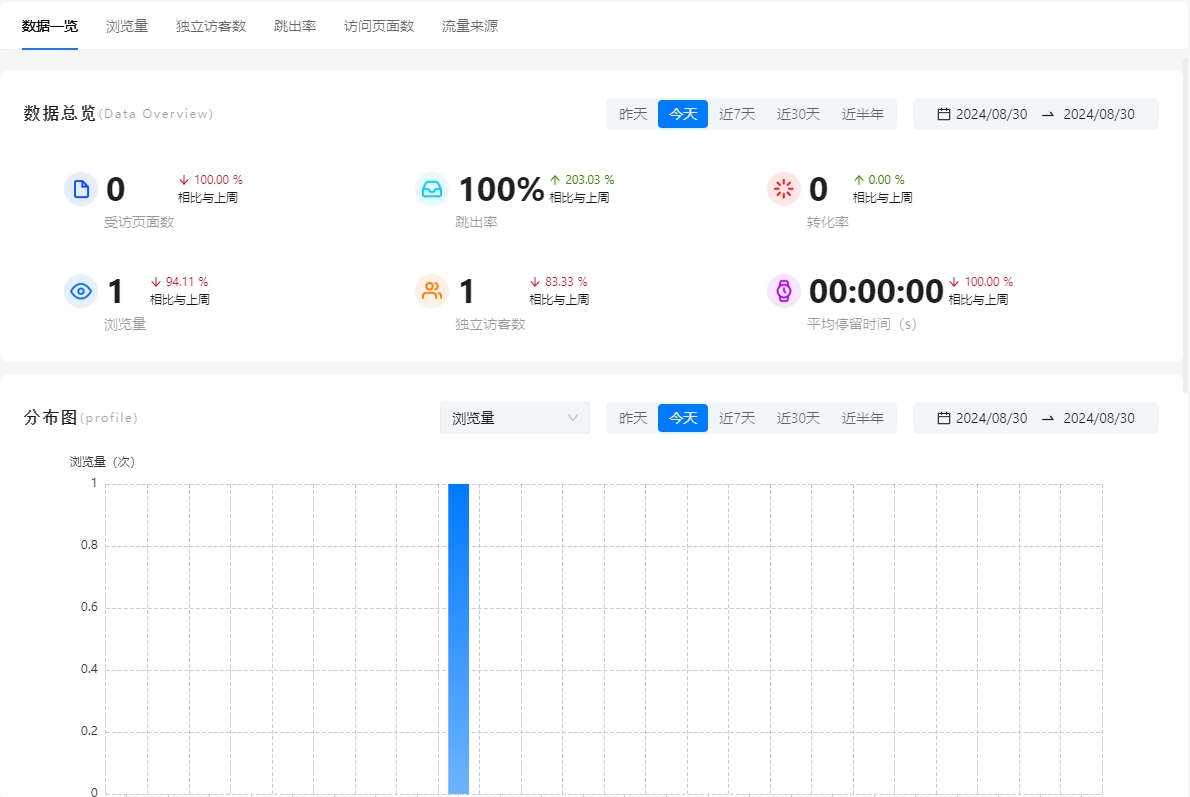Select 近30天 in the distribution chart range
The width and height of the screenshot is (1190, 797).
coord(798,418)
